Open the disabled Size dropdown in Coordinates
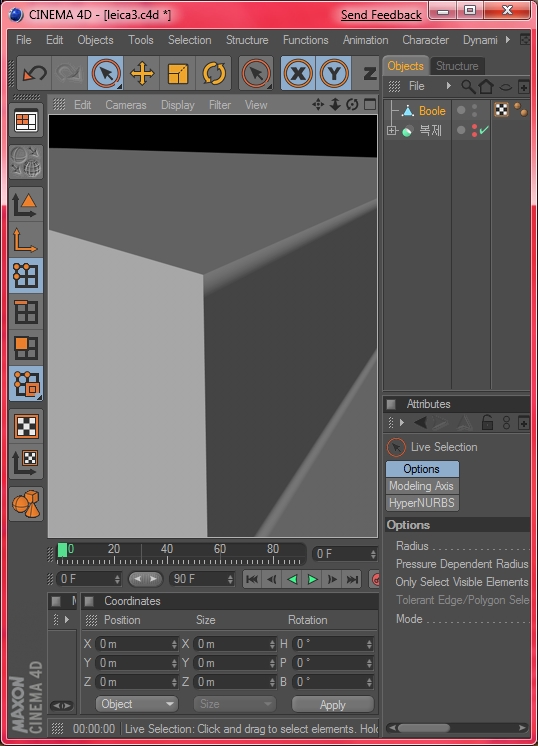538x746 pixels. [235, 704]
